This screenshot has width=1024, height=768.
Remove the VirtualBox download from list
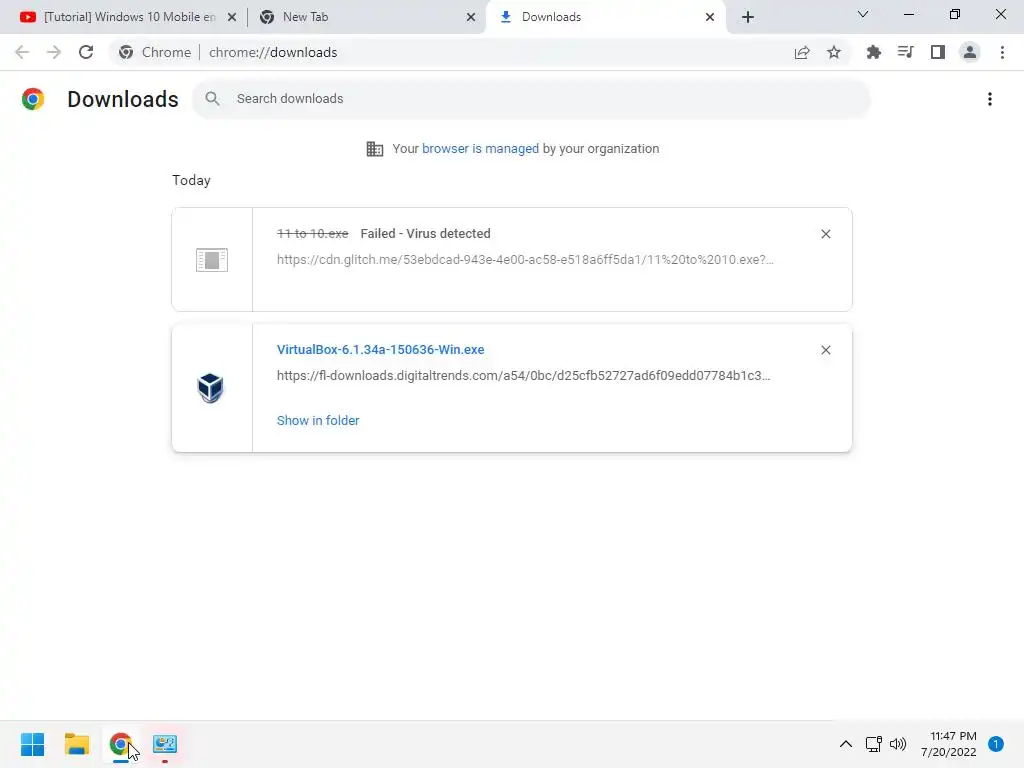coord(825,350)
